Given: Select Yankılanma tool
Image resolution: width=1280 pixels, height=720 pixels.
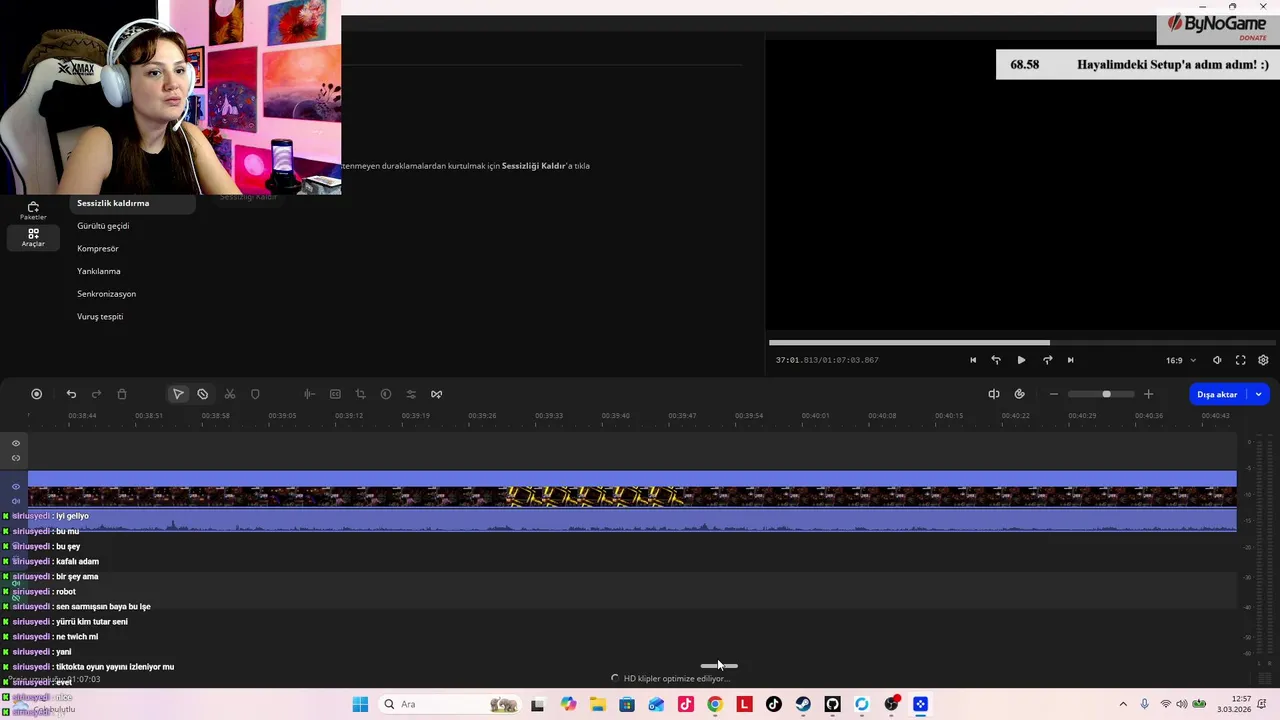Looking at the screenshot, I should 99,271.
